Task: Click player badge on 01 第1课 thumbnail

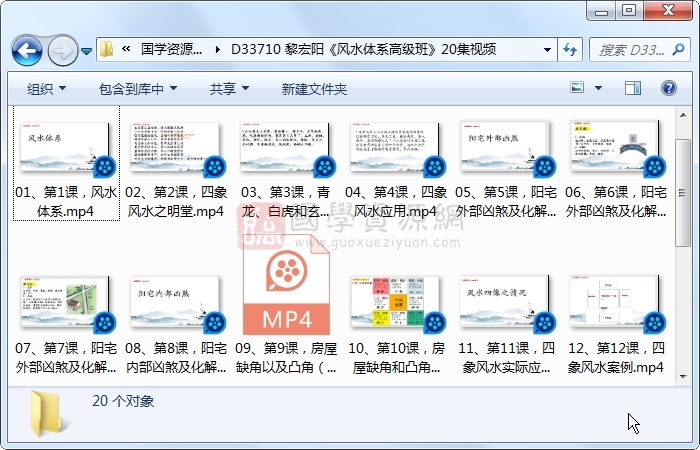Action: pos(105,167)
